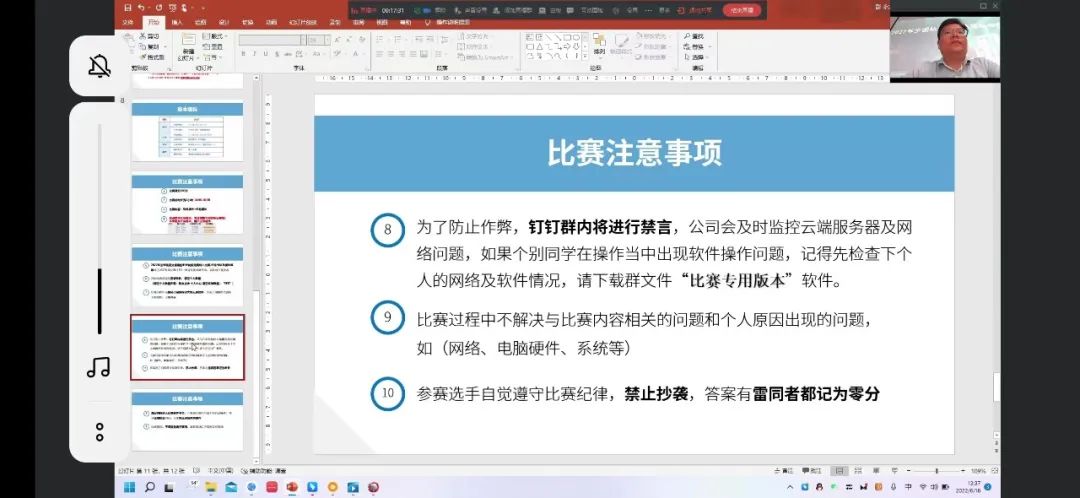
Task: Switch to Normal view in status bar
Action: [x=840, y=470]
